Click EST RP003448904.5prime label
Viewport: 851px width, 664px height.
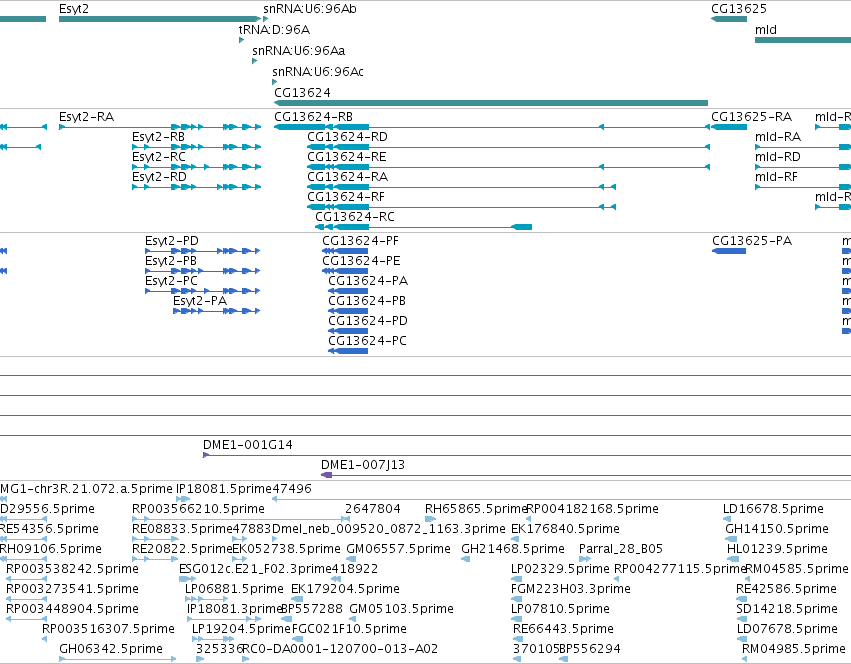pyautogui.click(x=72, y=609)
